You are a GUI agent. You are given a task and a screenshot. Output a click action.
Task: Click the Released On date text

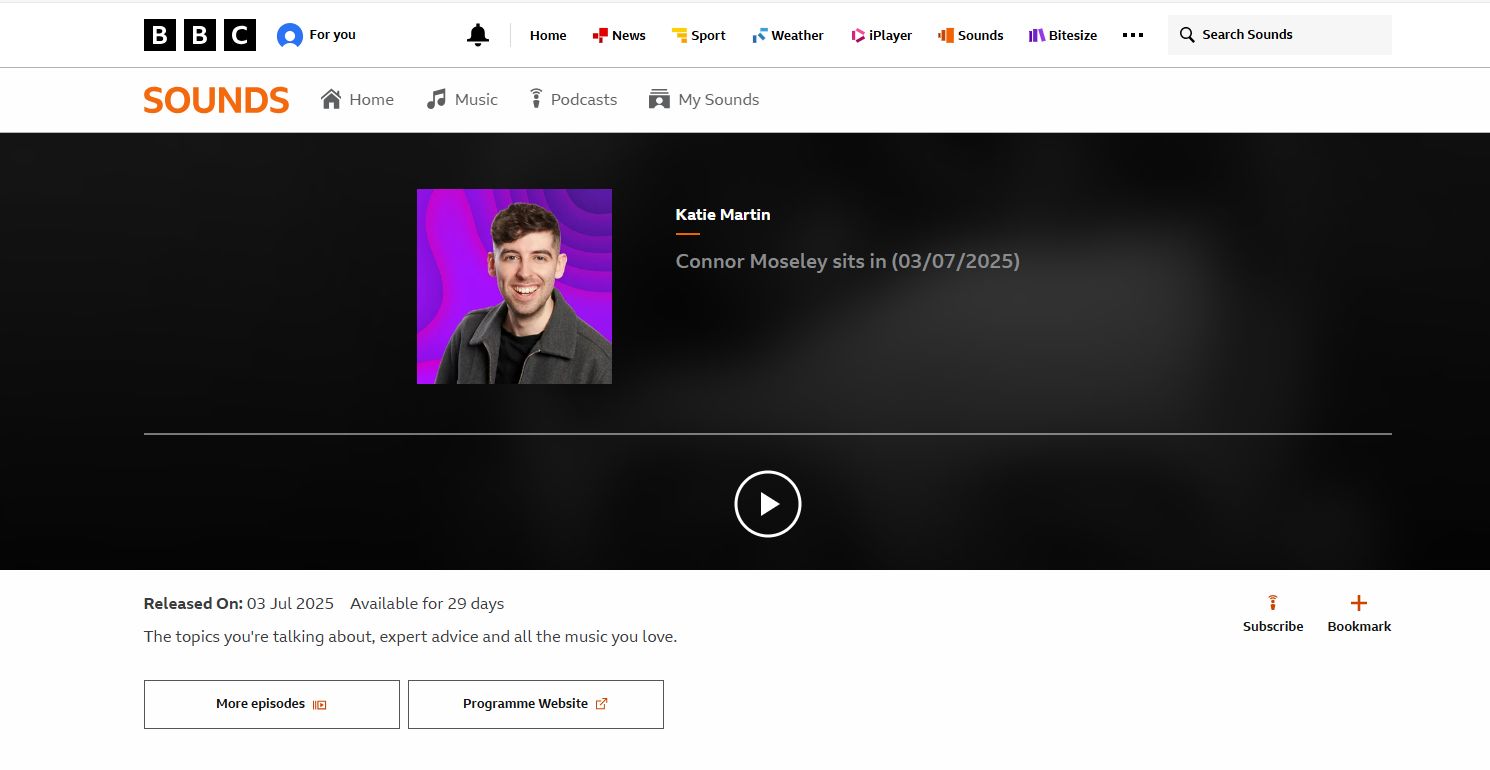pos(239,603)
